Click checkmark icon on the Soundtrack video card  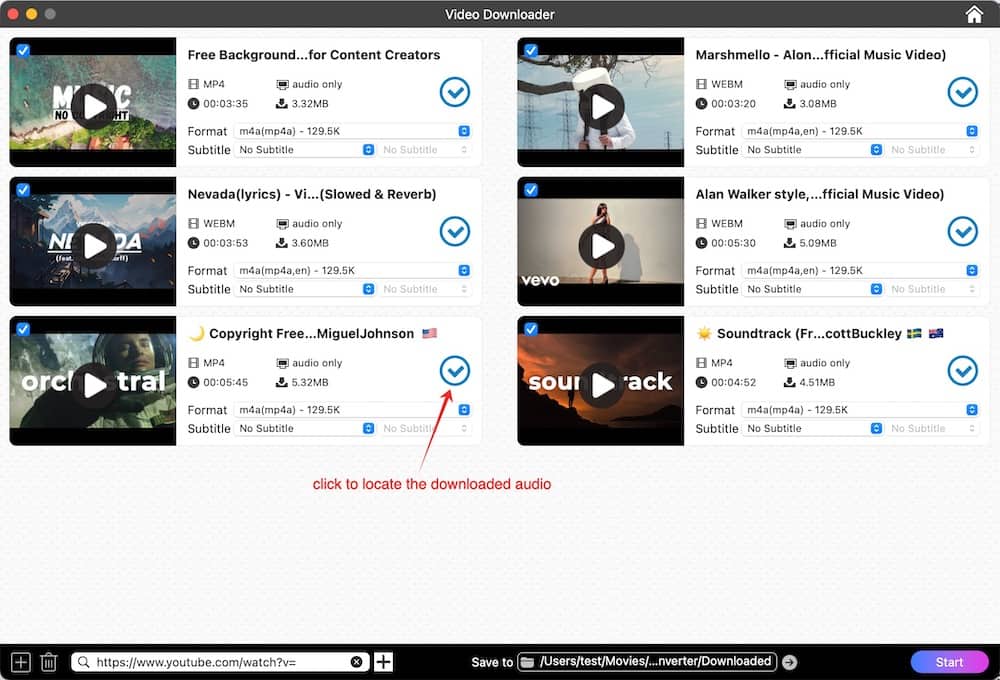click(962, 371)
